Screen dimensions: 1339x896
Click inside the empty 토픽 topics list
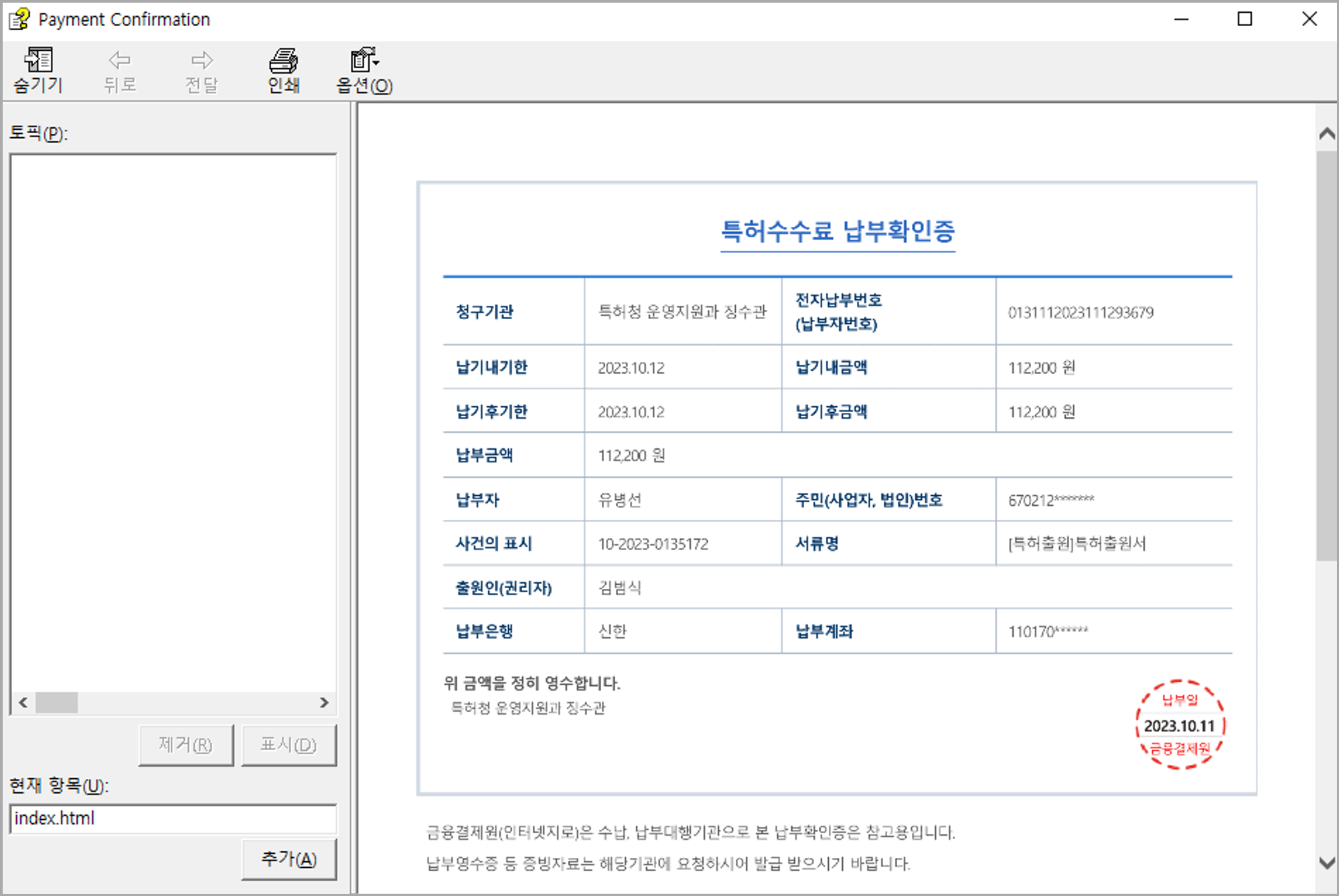pyautogui.click(x=173, y=422)
